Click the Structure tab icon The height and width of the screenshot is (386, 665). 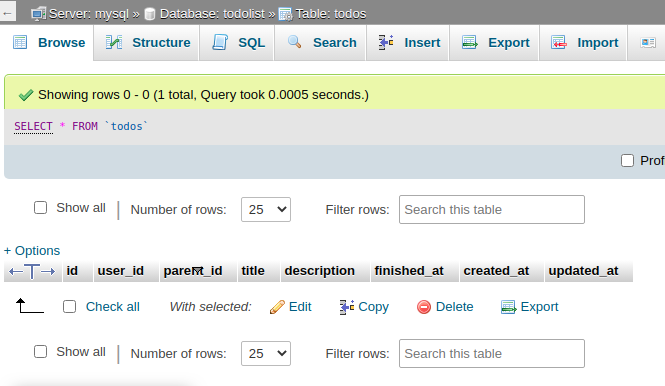pos(114,42)
